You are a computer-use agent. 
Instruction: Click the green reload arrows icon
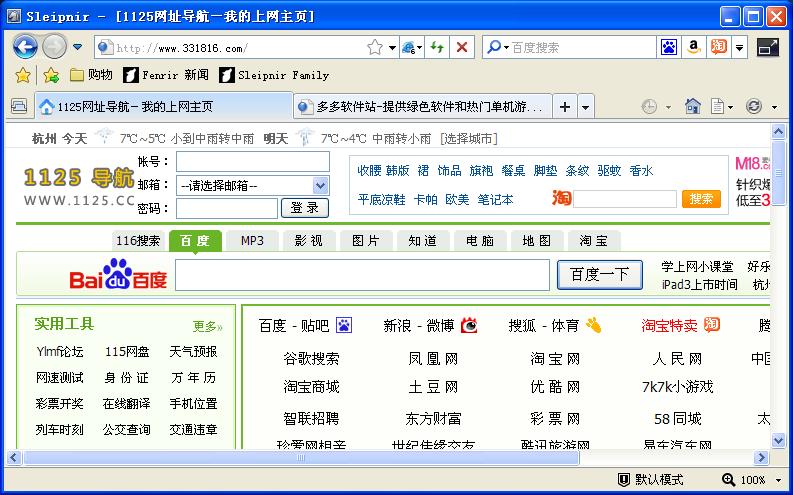tap(437, 48)
